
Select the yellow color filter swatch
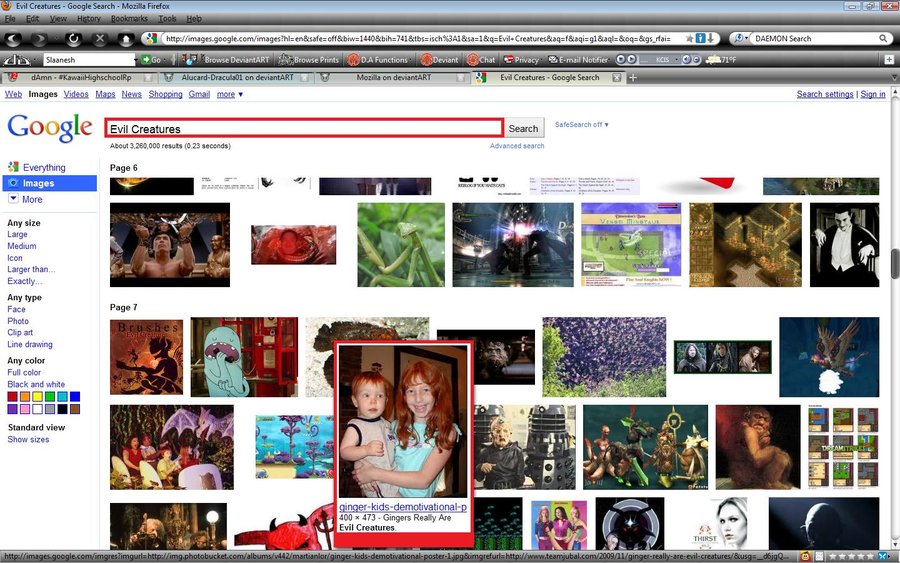tap(37, 397)
